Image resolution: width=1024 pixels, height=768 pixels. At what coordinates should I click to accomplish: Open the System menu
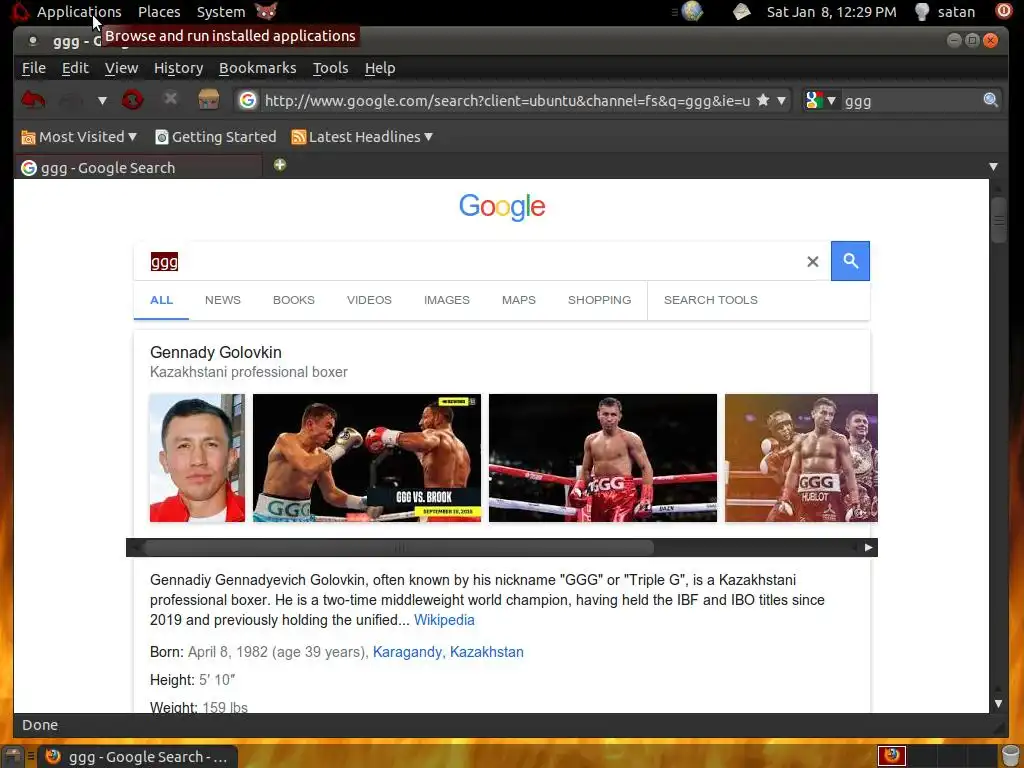(221, 12)
